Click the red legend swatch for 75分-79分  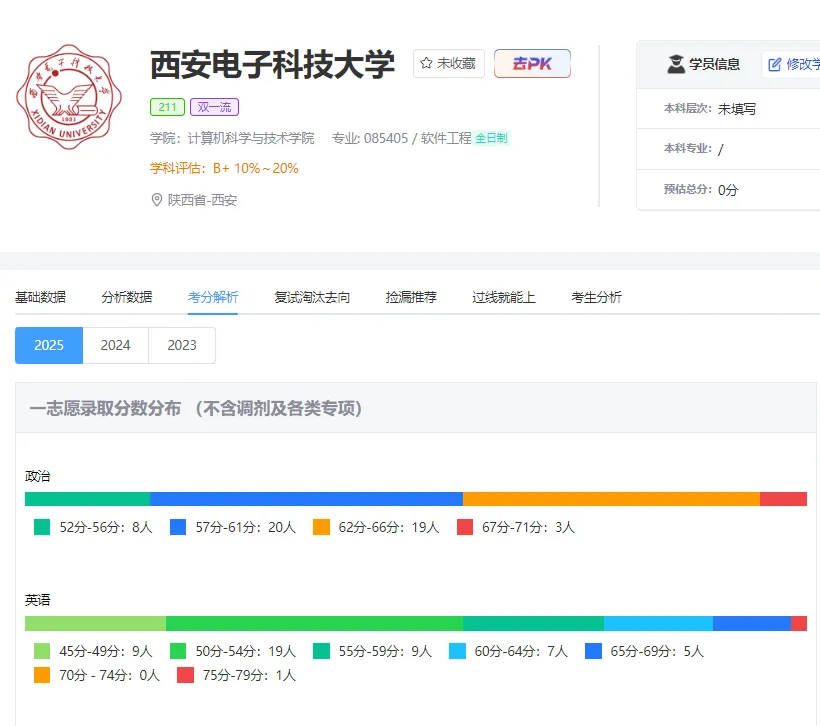(185, 675)
